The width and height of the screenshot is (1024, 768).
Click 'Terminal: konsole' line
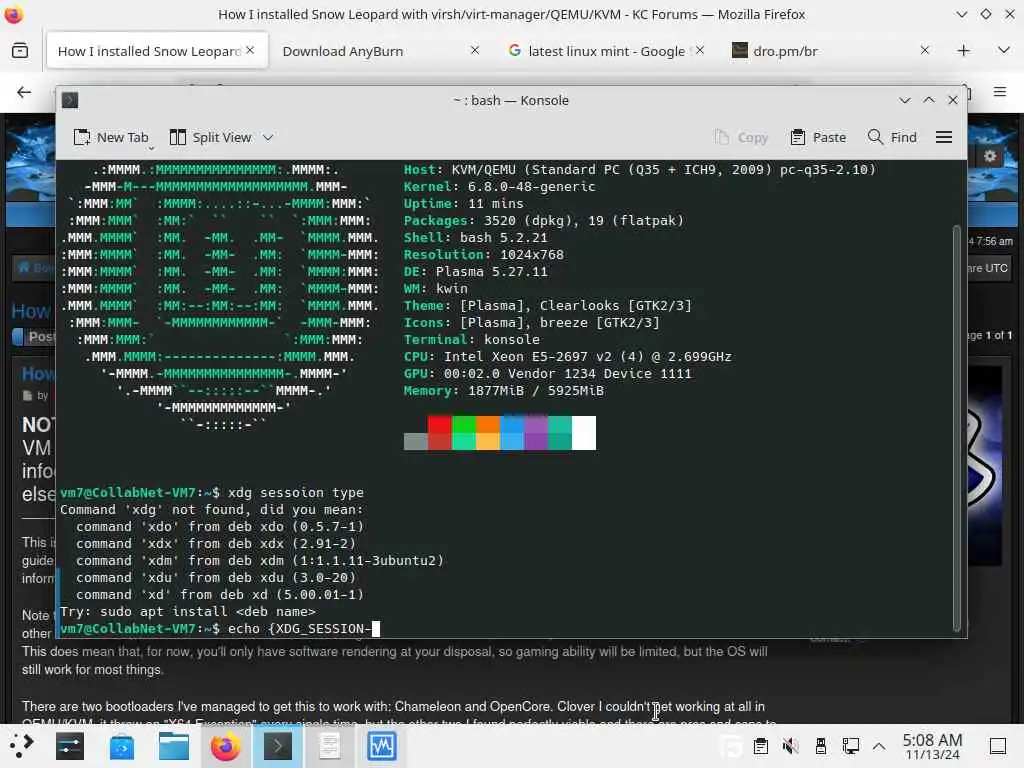(x=472, y=340)
